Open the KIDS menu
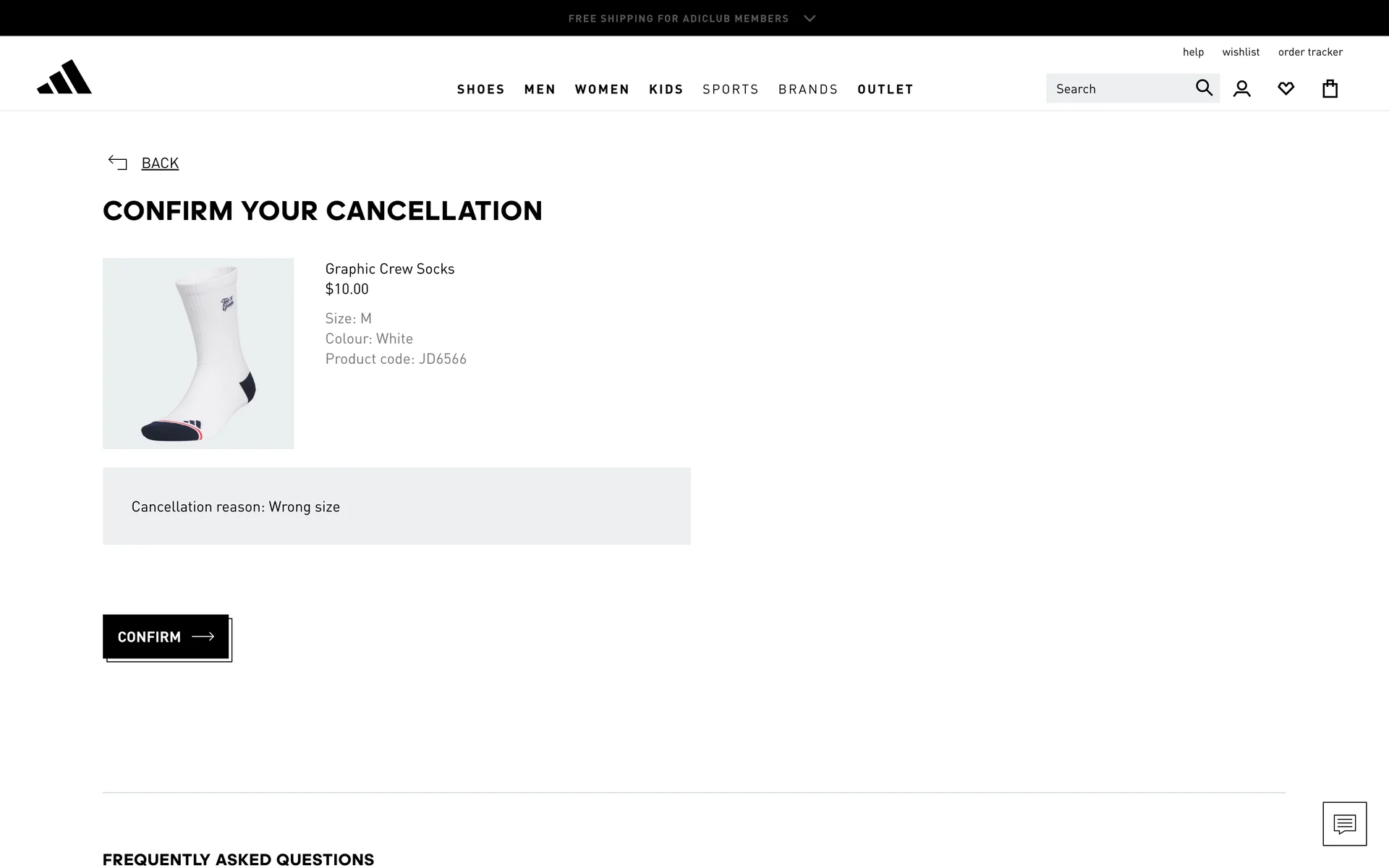Screen dimensions: 1389x868 (x=666, y=89)
